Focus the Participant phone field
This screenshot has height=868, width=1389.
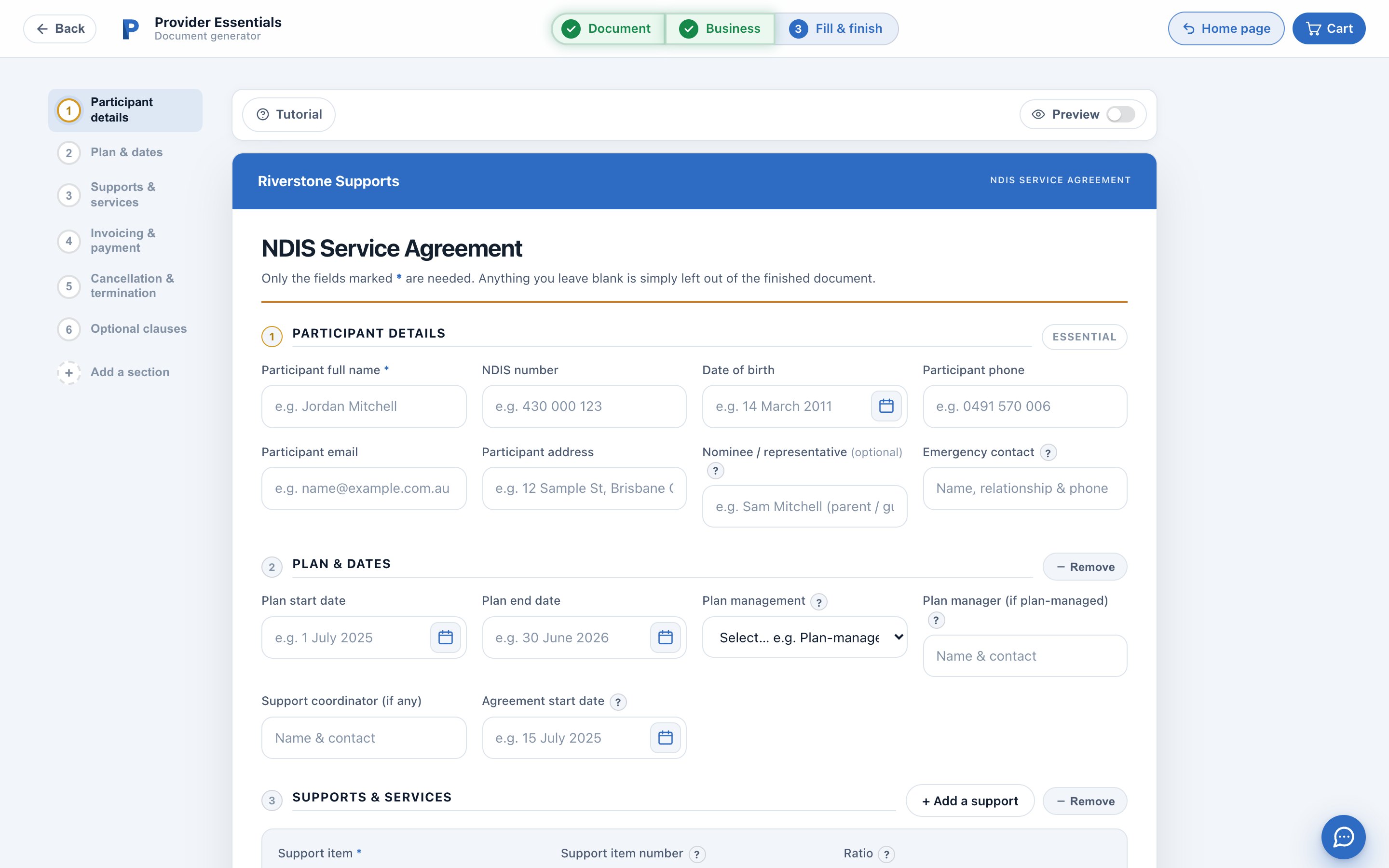(x=1024, y=407)
